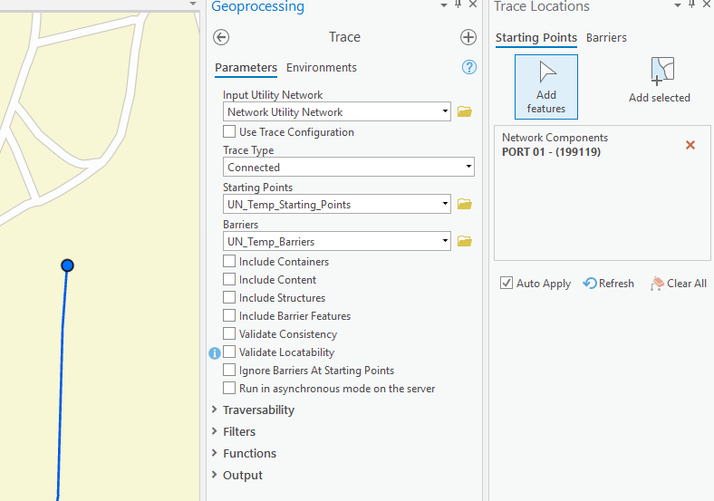Browse for Barriers folder
714x501 pixels.
point(464,241)
